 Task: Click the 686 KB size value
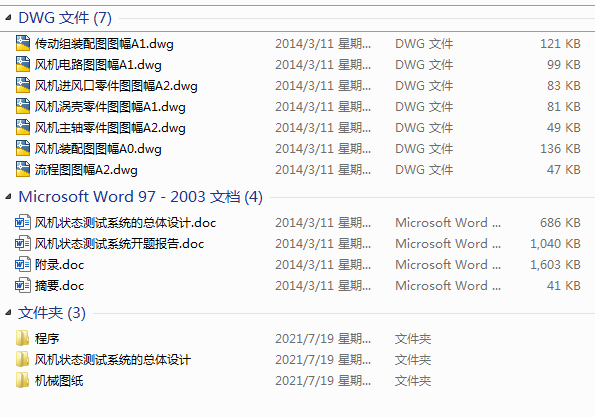tap(560, 223)
